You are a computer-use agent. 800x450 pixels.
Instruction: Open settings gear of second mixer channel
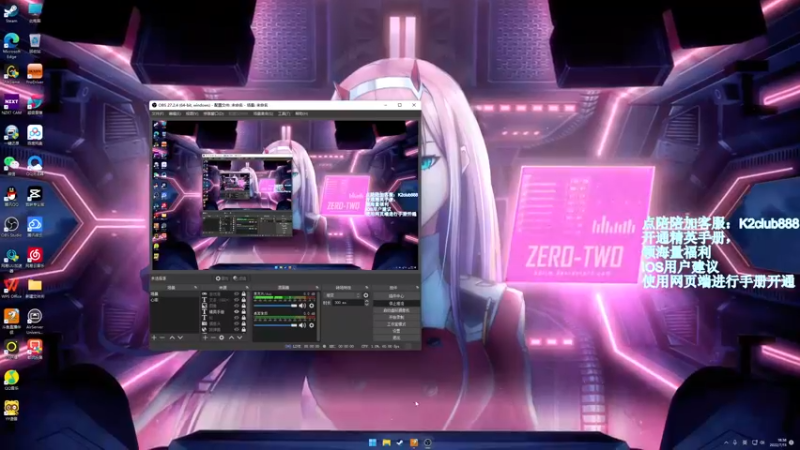[311, 325]
